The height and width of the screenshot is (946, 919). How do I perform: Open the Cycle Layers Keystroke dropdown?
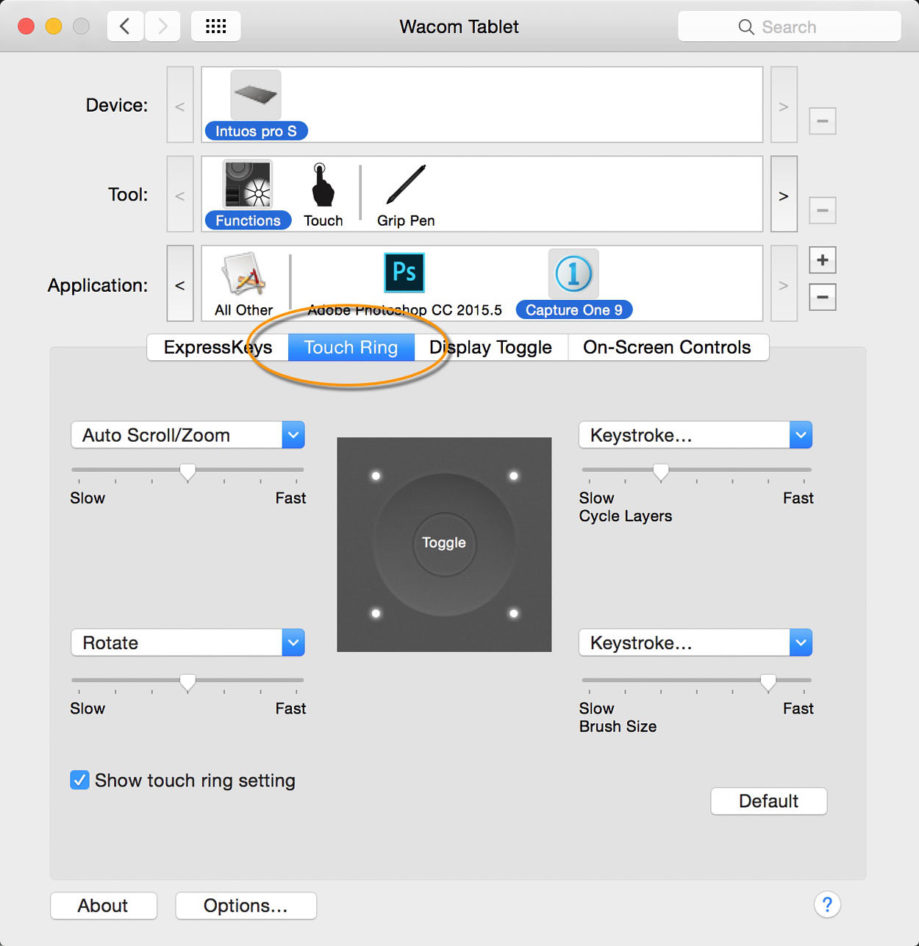click(695, 435)
